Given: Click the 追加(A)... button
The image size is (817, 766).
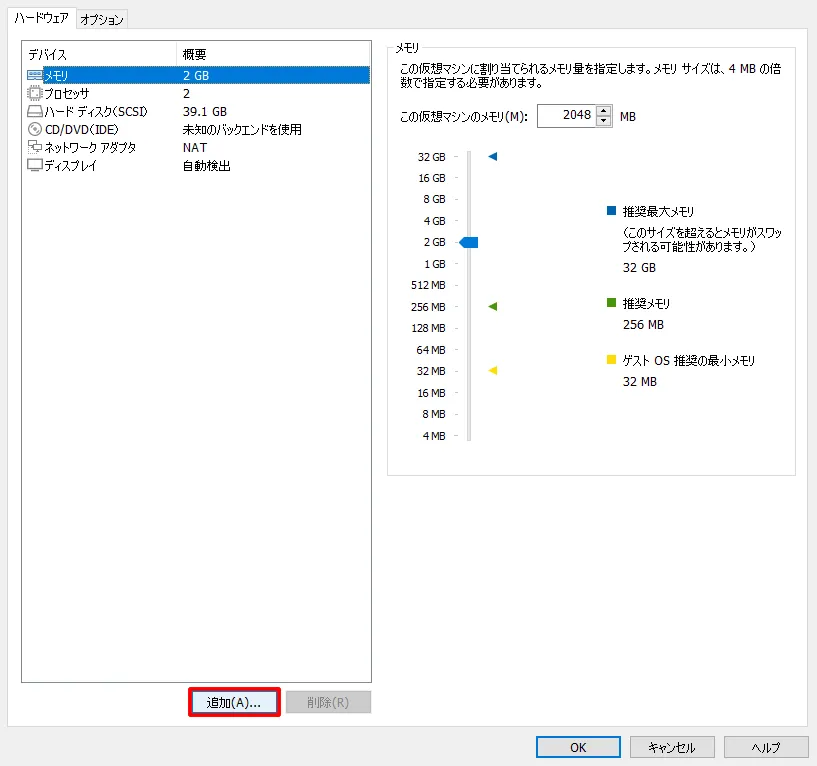Looking at the screenshot, I should (x=234, y=702).
